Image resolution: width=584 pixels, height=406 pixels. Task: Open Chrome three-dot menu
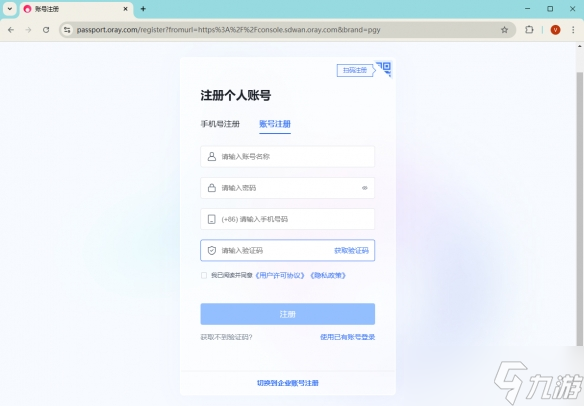tap(573, 30)
